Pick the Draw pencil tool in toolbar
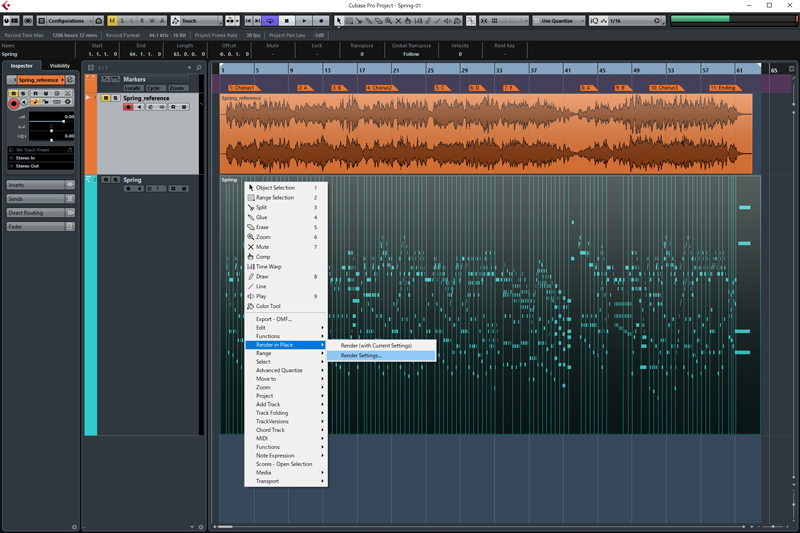The height and width of the screenshot is (533, 800). [428, 21]
